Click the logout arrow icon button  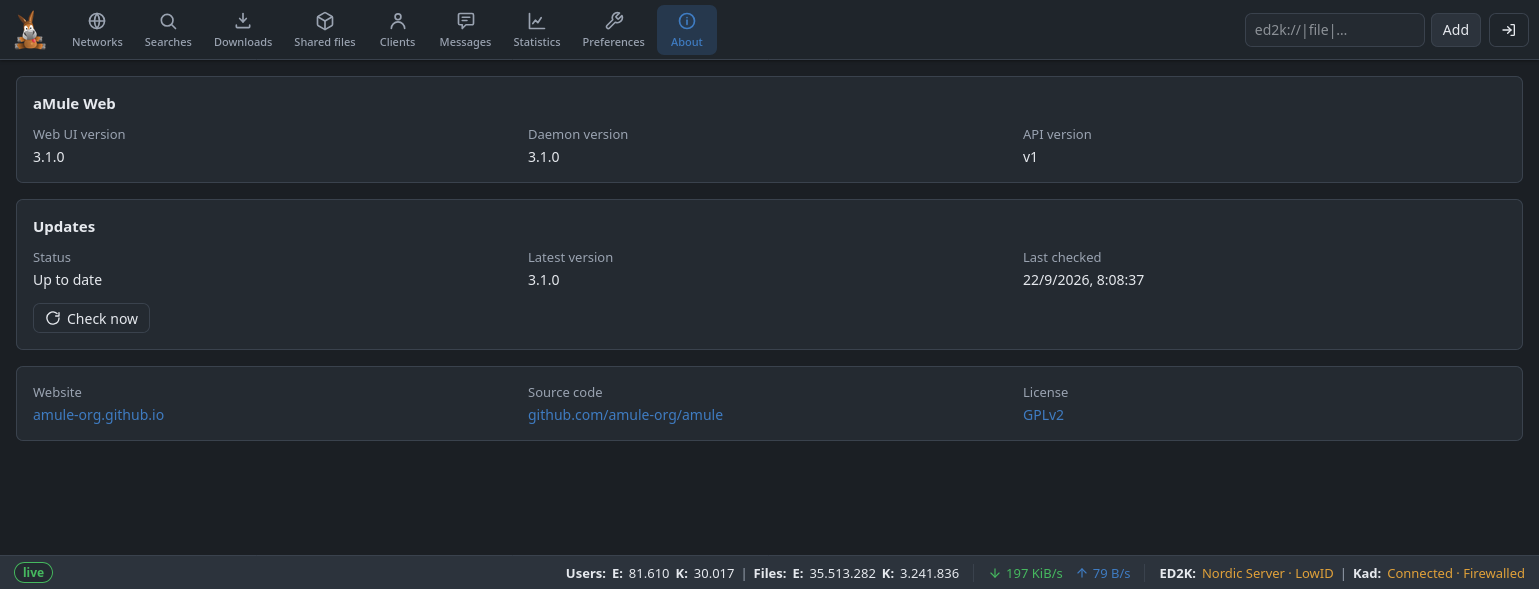pyautogui.click(x=1509, y=30)
